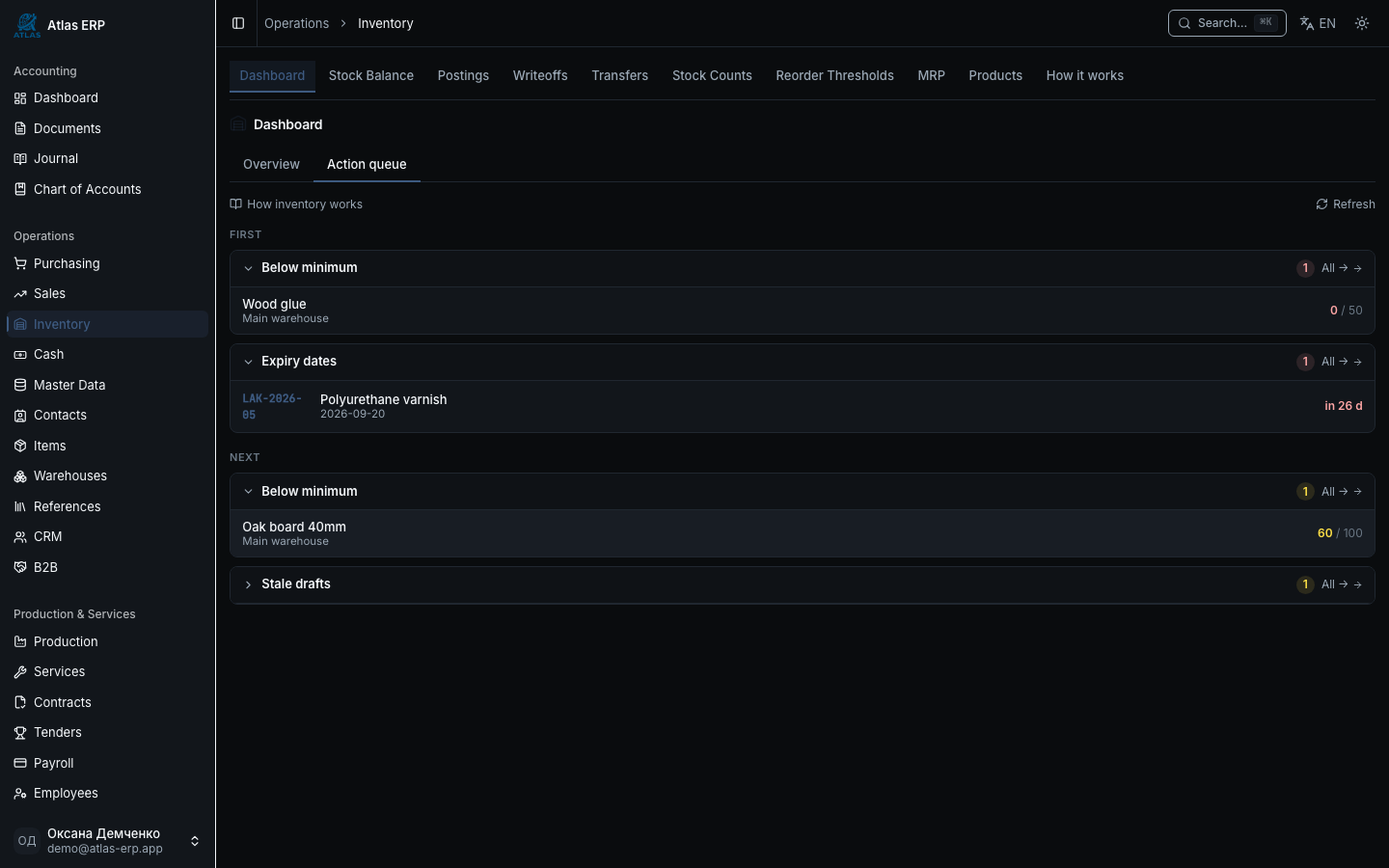The image size is (1389, 868).
Task: Toggle the sidebar panel icon
Action: click(x=238, y=23)
